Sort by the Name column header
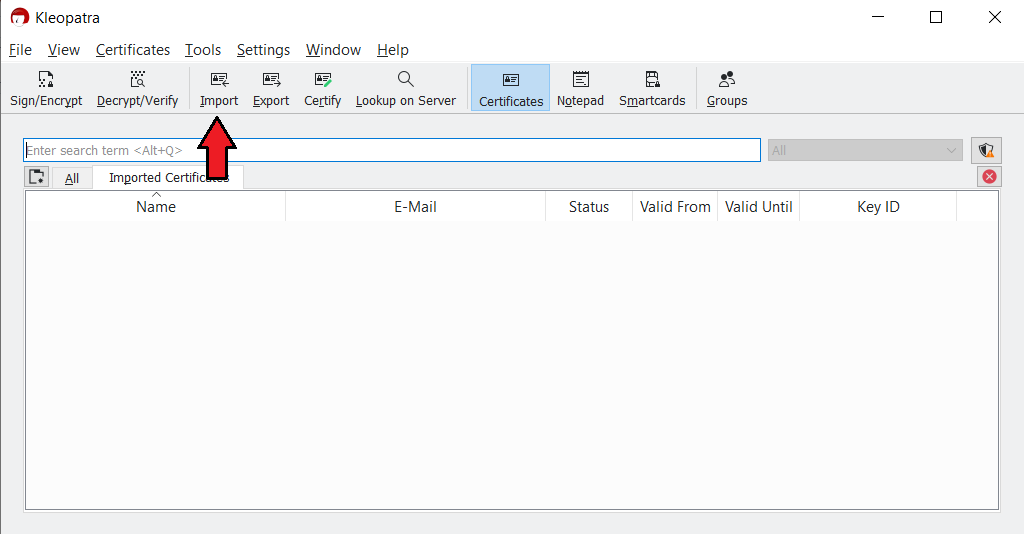 (155, 206)
